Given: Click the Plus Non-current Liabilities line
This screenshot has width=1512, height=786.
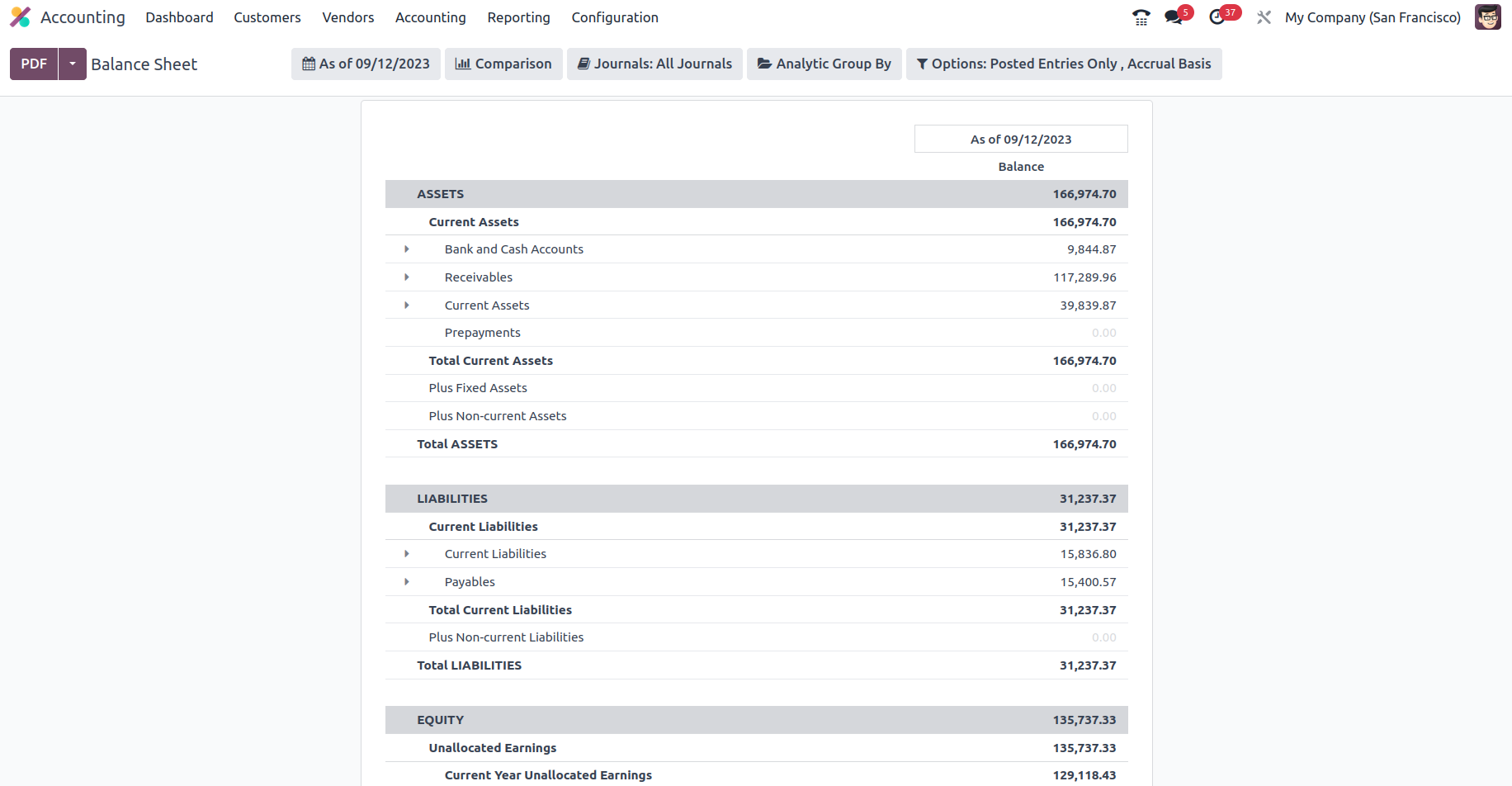Looking at the screenshot, I should tap(757, 637).
